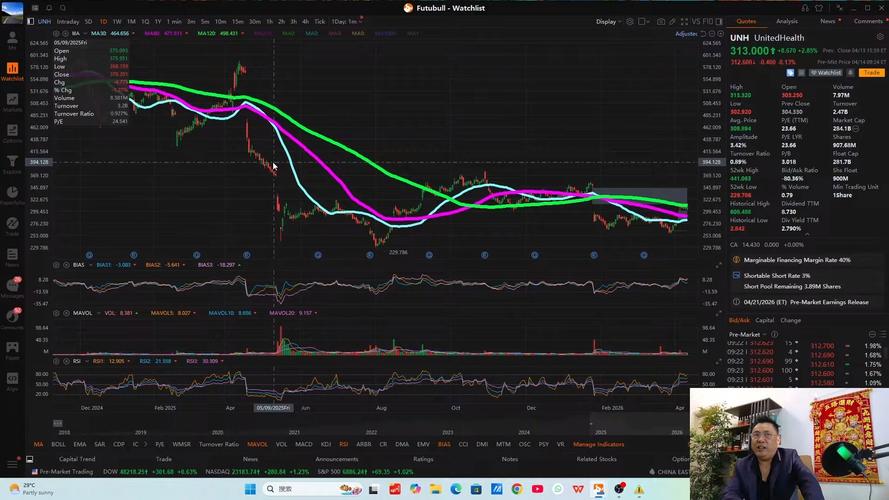This screenshot has width=889, height=500.
Task: Open the Markets icon in left sidebar
Action: 12,103
